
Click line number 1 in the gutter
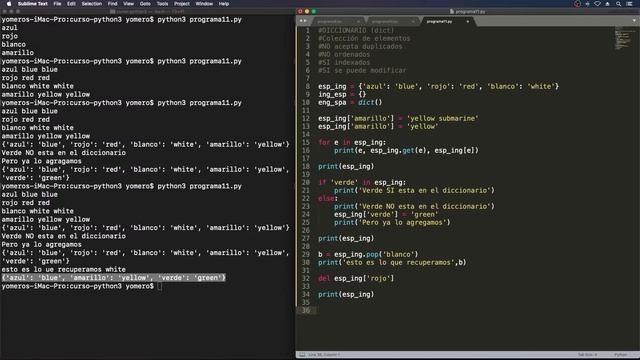coord(308,30)
